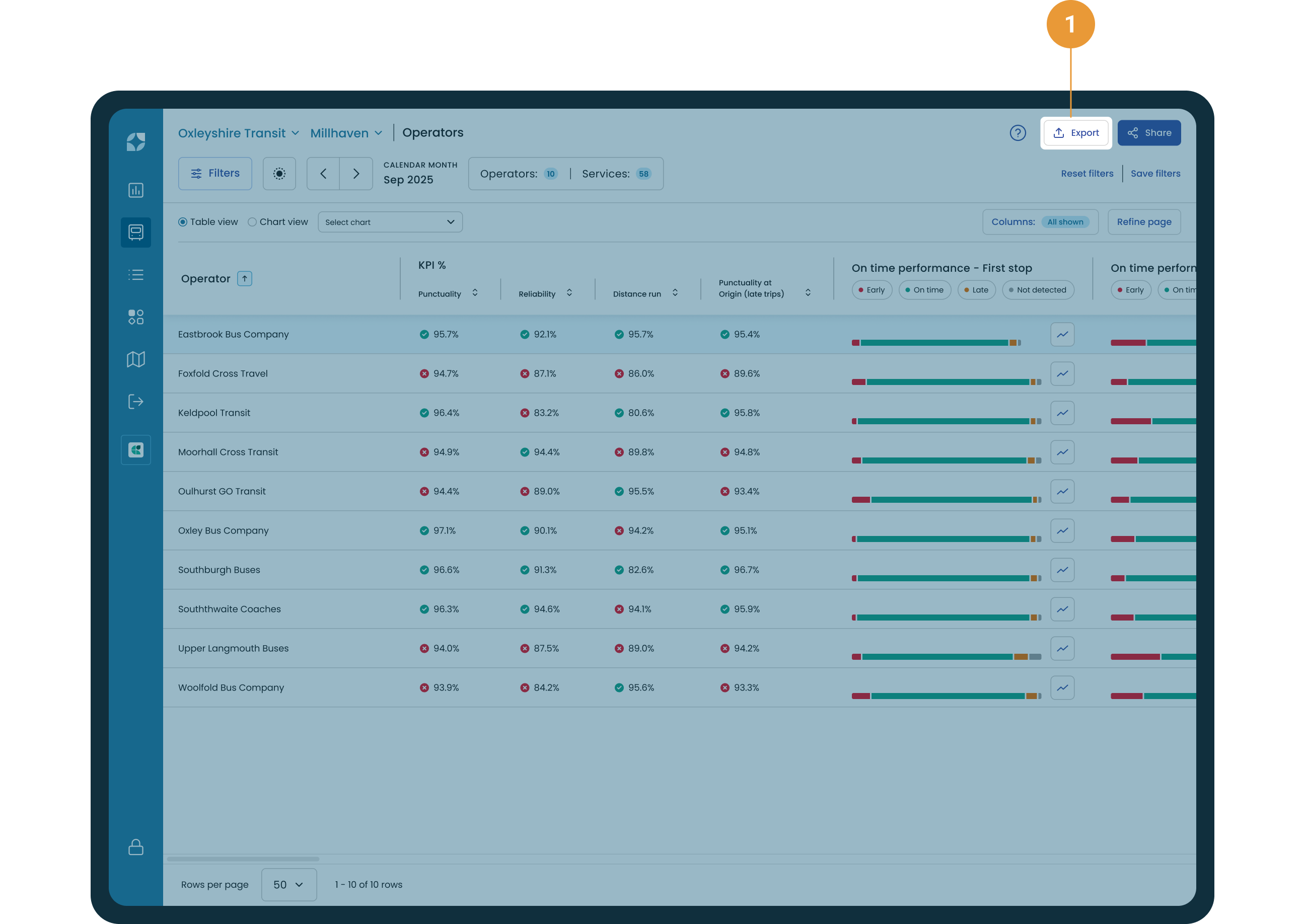Open the help question mark icon
Screen dimensions: 1305x924
tap(1018, 132)
